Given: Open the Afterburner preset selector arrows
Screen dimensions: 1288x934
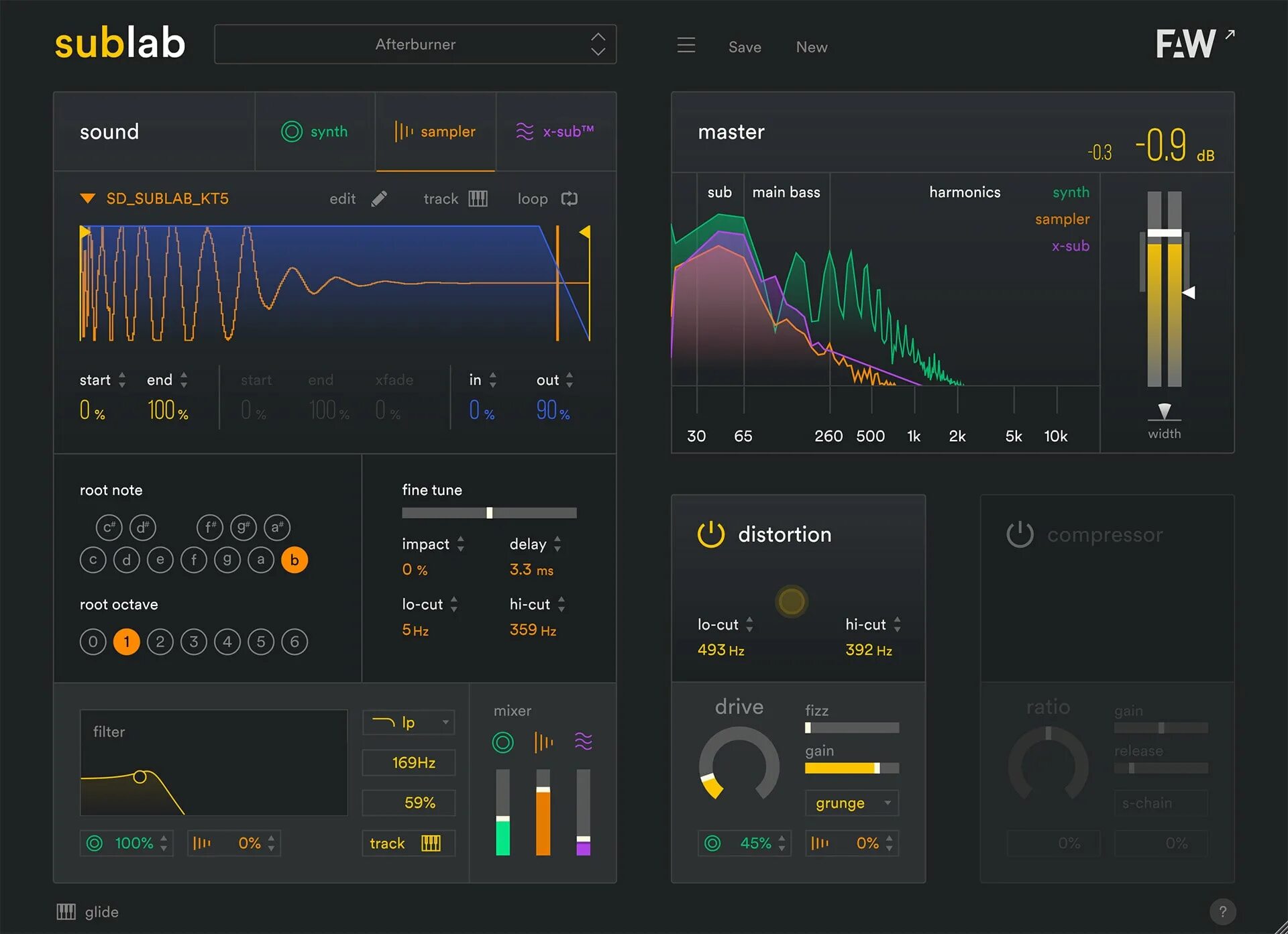Looking at the screenshot, I should click(598, 44).
